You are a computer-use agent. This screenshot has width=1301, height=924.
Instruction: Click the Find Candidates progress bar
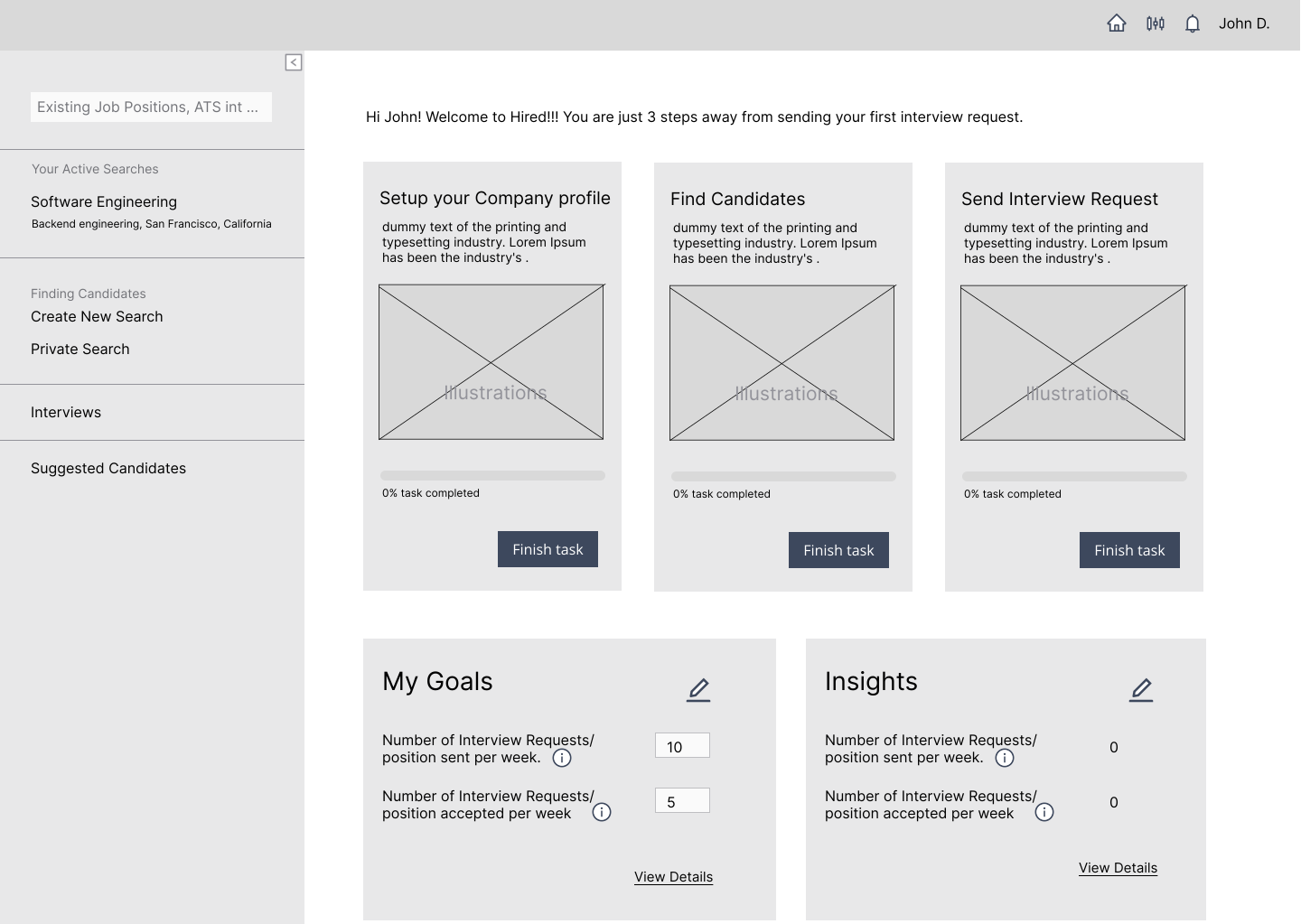tap(782, 476)
